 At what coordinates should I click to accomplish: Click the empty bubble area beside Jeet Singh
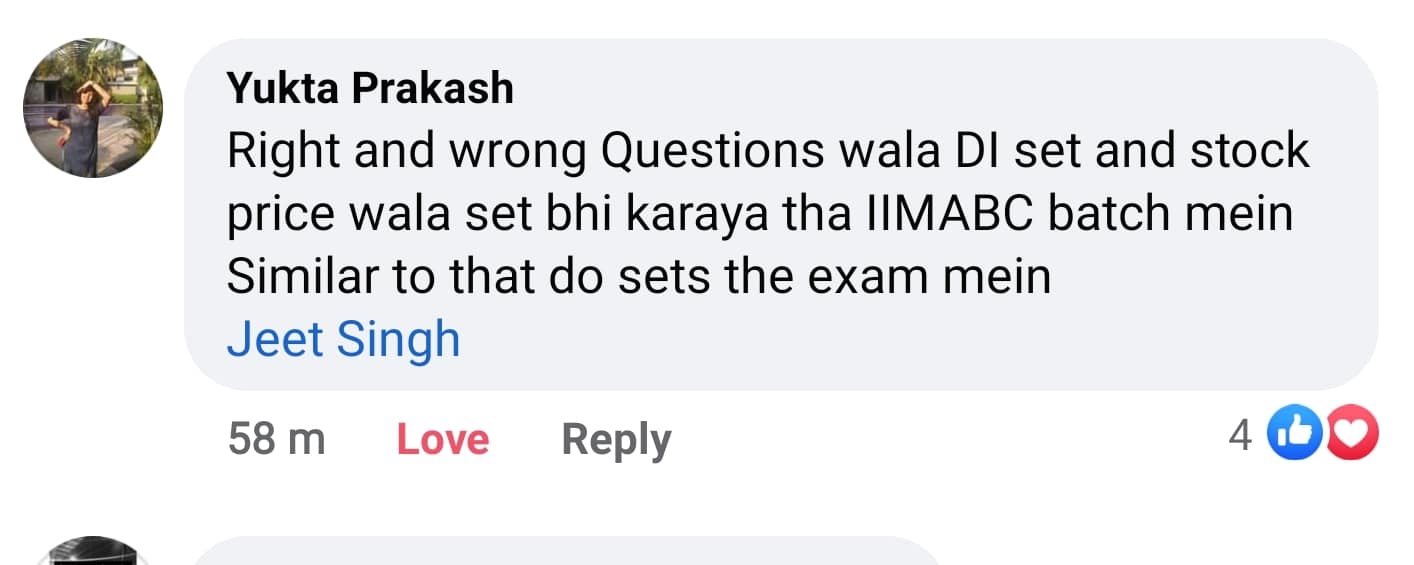900,340
